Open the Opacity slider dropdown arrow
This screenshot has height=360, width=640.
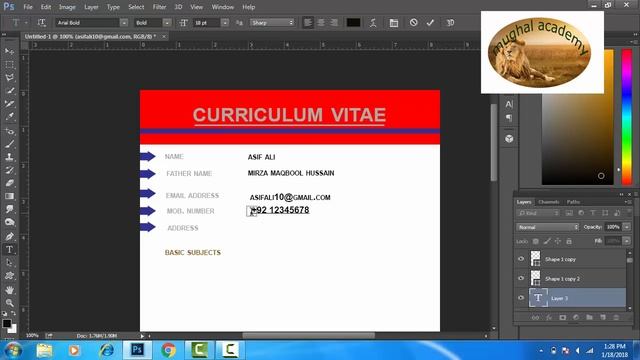coord(627,227)
